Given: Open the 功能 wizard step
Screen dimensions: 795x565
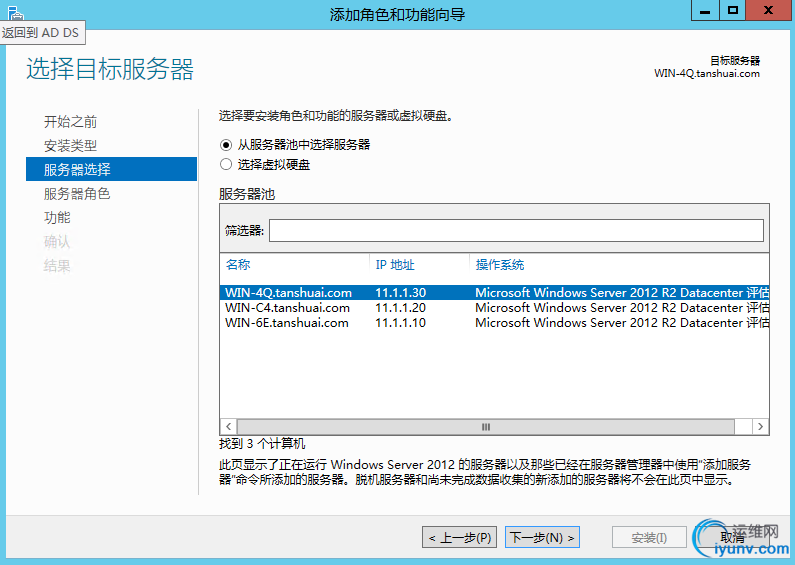Looking at the screenshot, I should [57, 218].
